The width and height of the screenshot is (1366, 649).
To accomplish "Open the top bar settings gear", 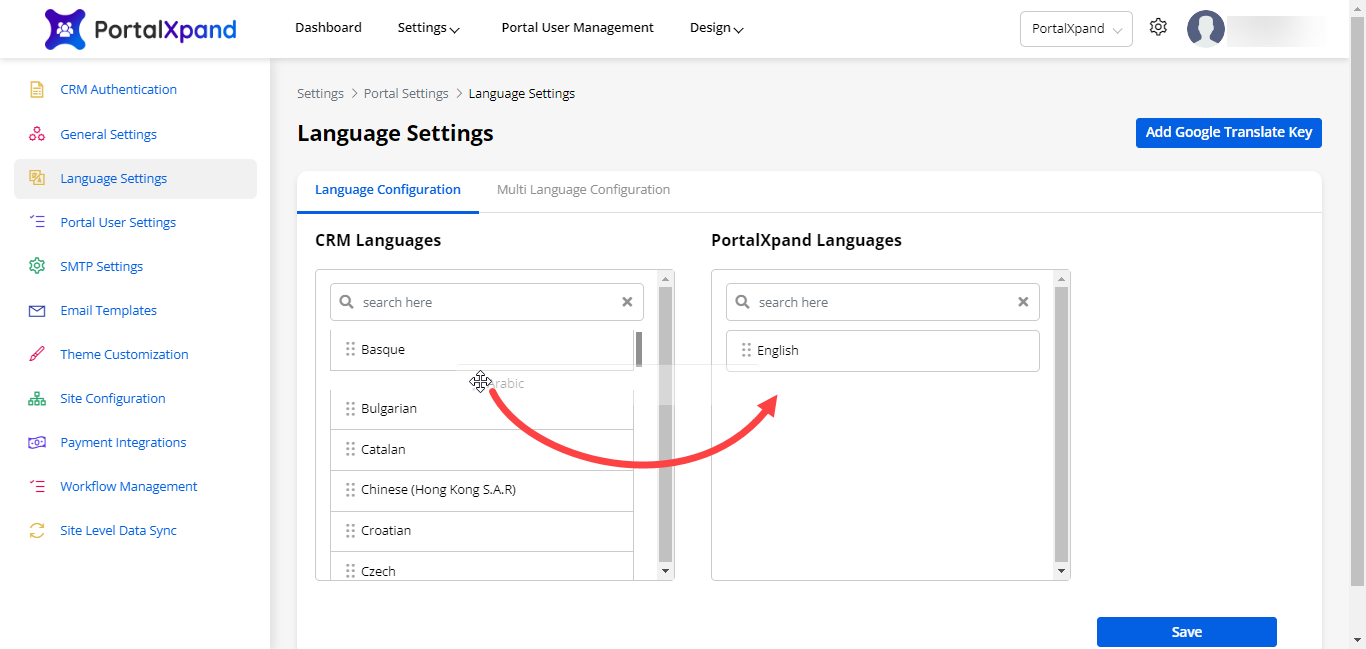I will click(1158, 28).
